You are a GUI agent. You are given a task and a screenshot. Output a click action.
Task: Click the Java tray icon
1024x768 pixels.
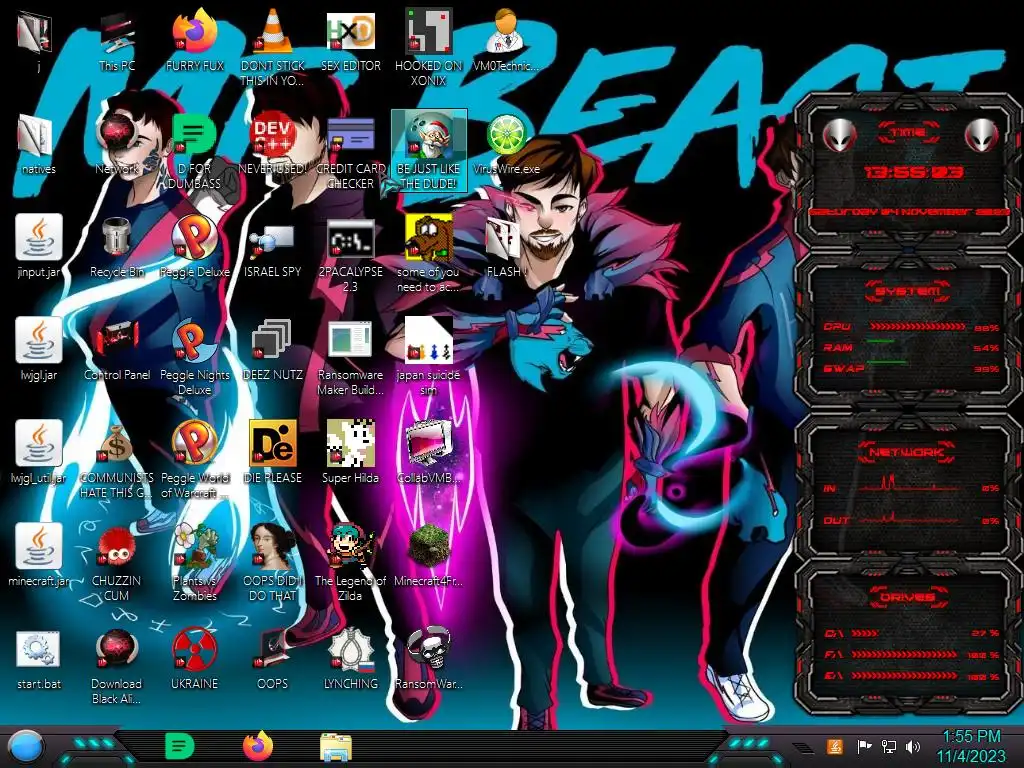[x=835, y=747]
